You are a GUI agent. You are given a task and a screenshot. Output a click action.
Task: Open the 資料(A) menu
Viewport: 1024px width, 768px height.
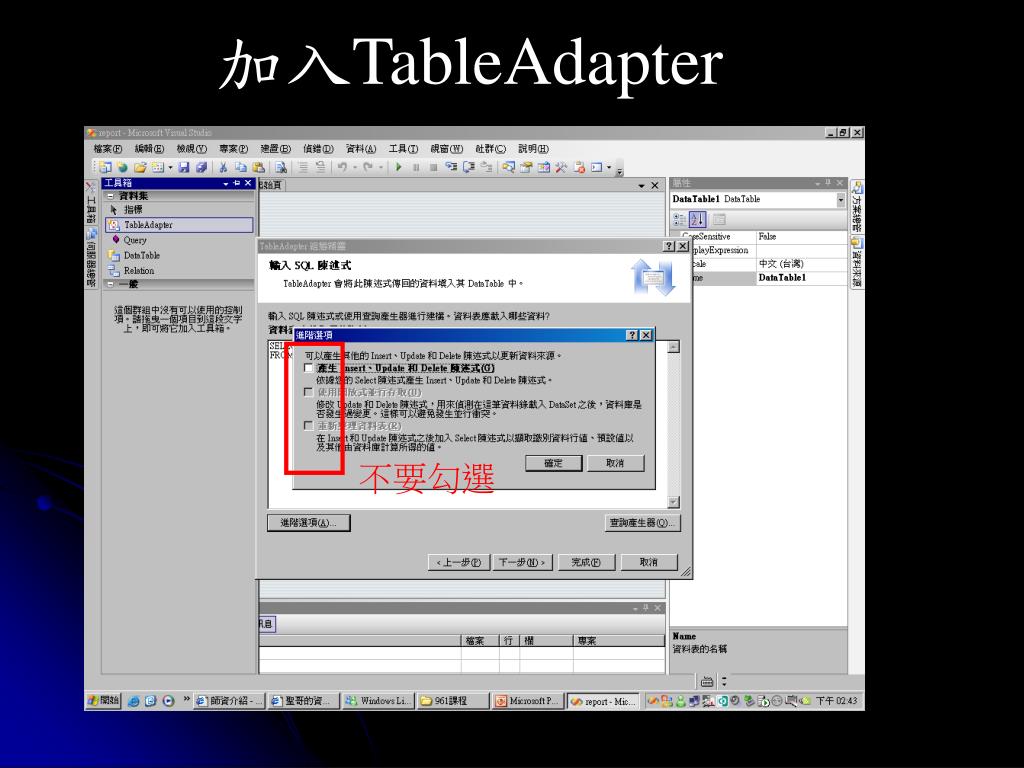coord(361,150)
